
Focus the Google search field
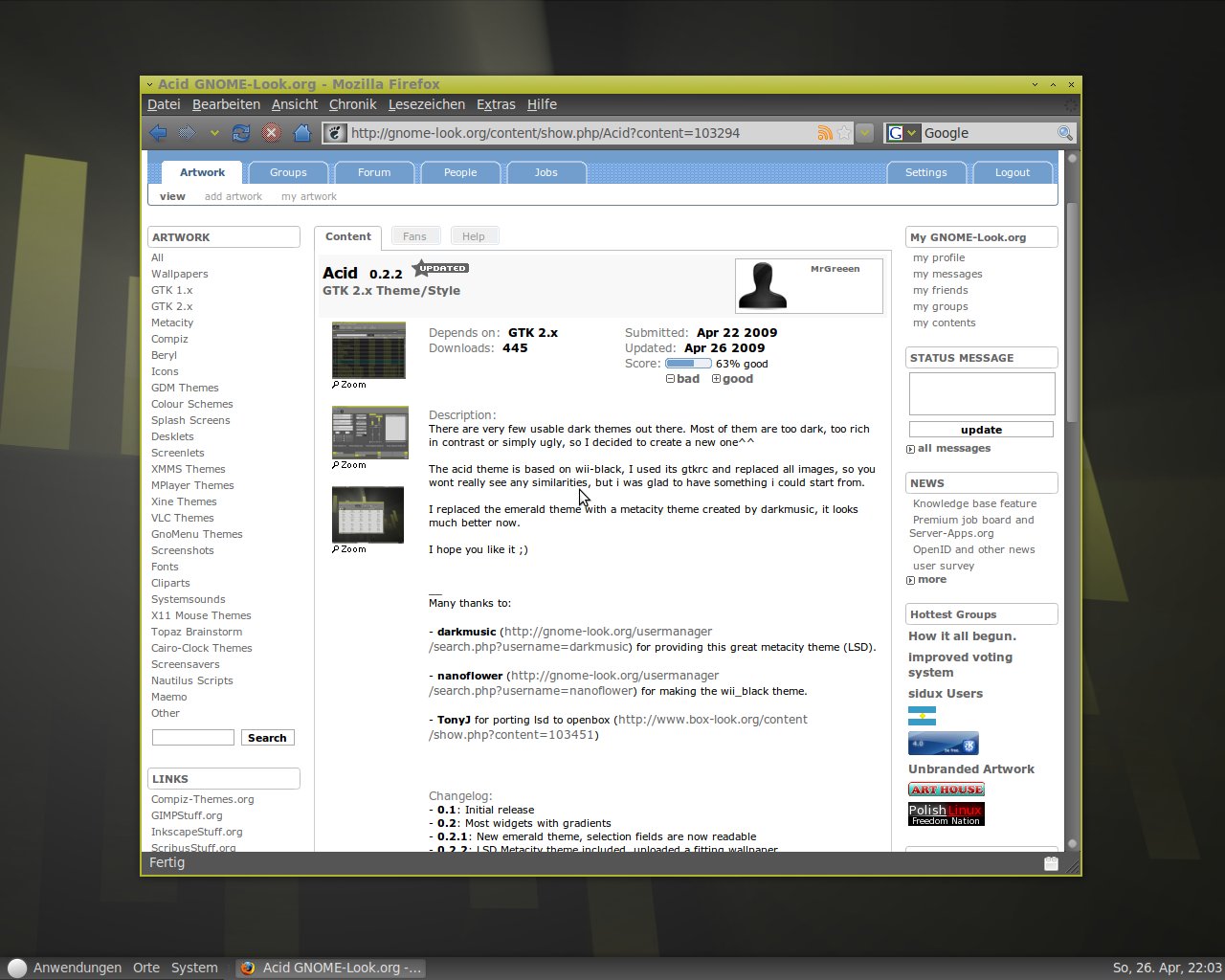coord(988,133)
